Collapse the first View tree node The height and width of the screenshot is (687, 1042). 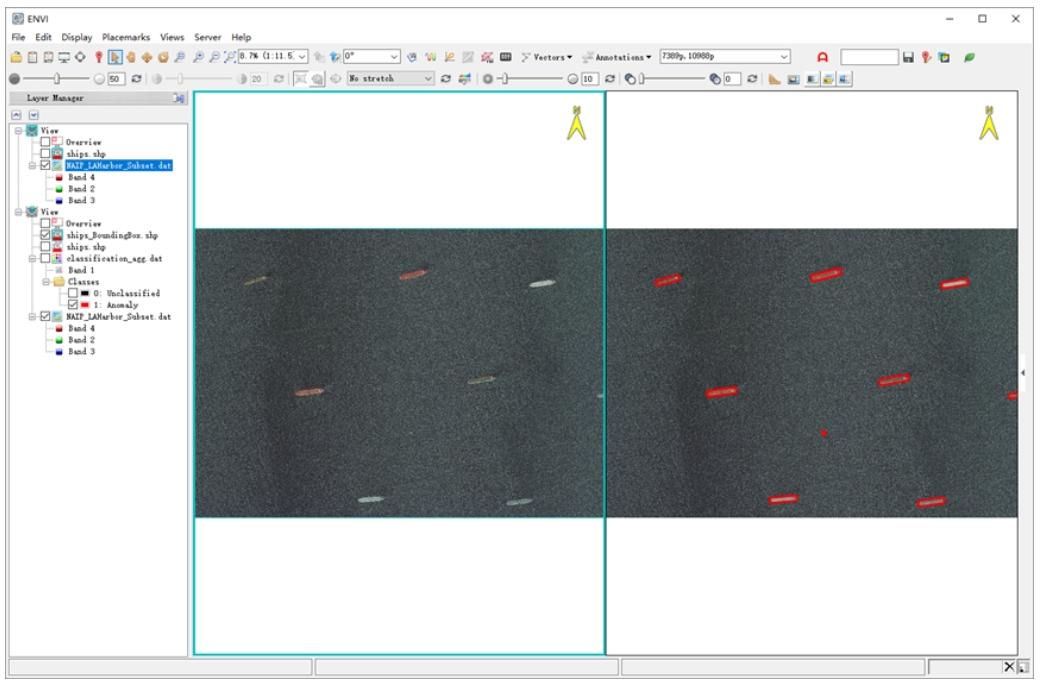[19, 130]
